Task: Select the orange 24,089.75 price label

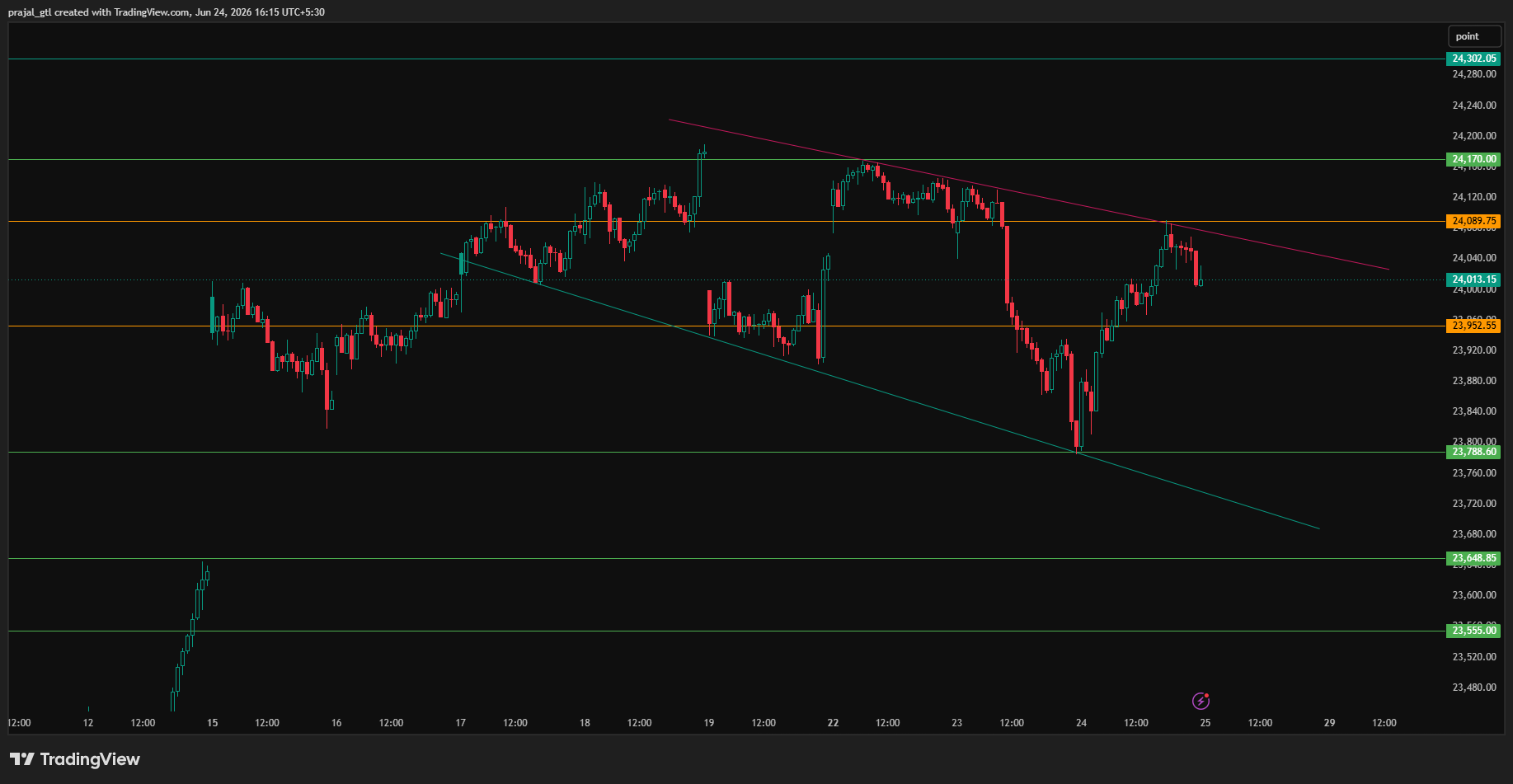Action: [1473, 221]
